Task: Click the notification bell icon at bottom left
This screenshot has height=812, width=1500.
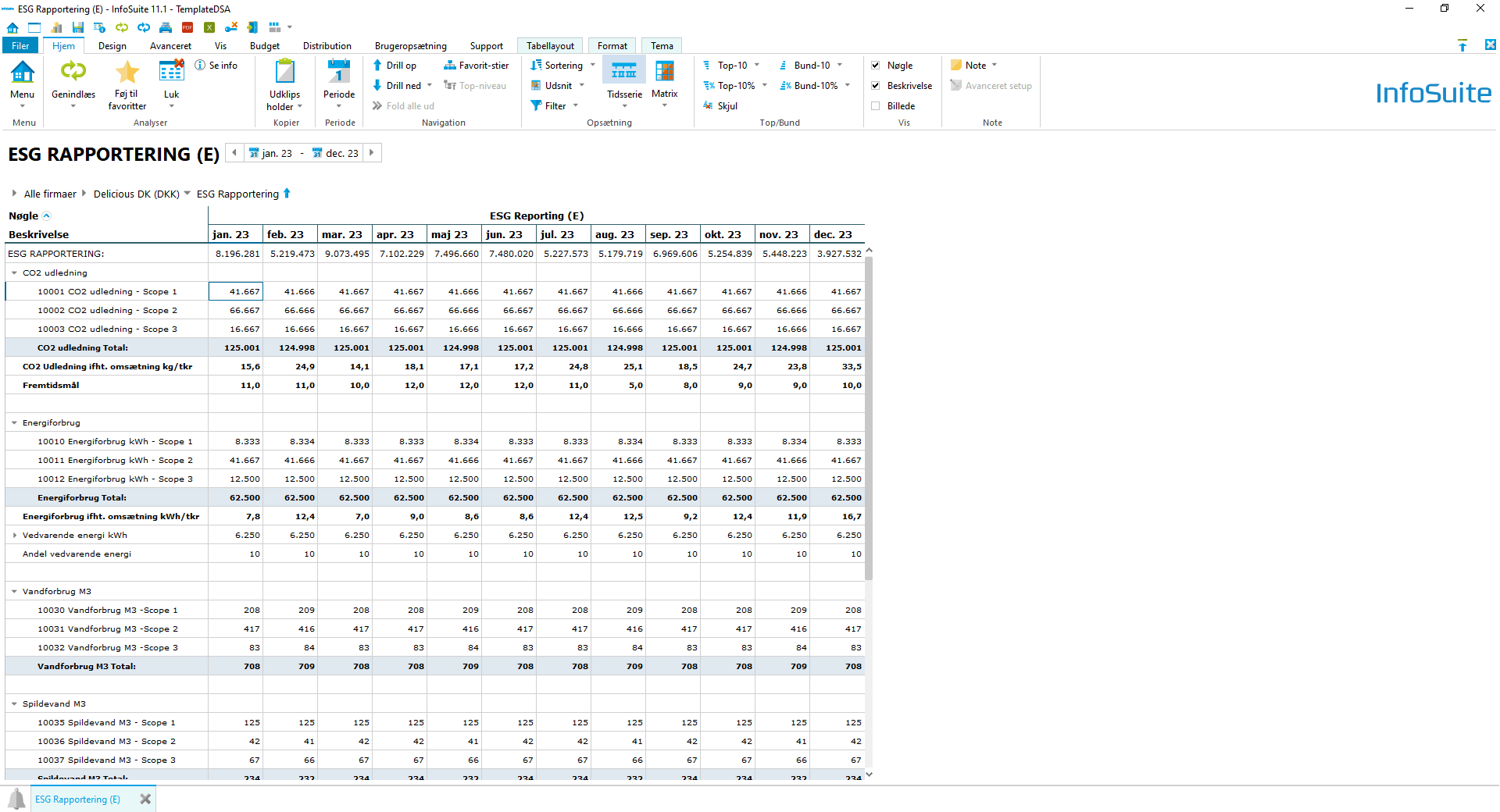Action: click(x=16, y=799)
